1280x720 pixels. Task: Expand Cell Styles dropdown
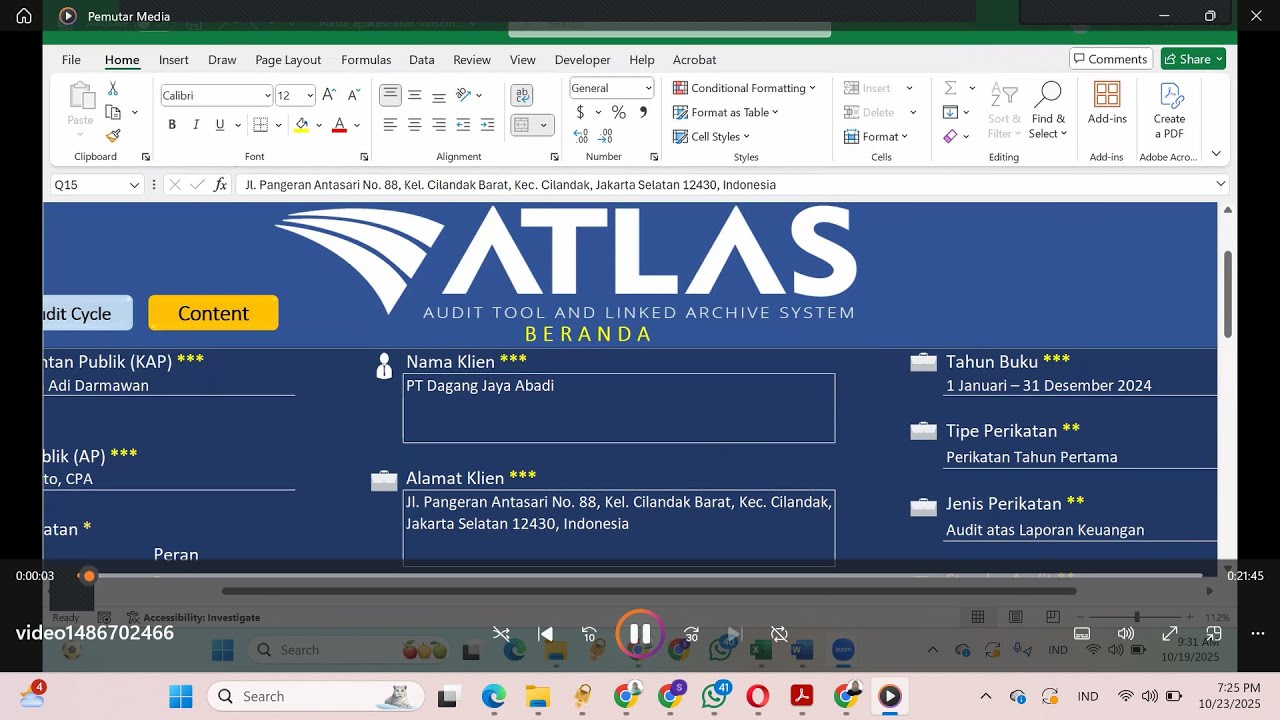747,136
